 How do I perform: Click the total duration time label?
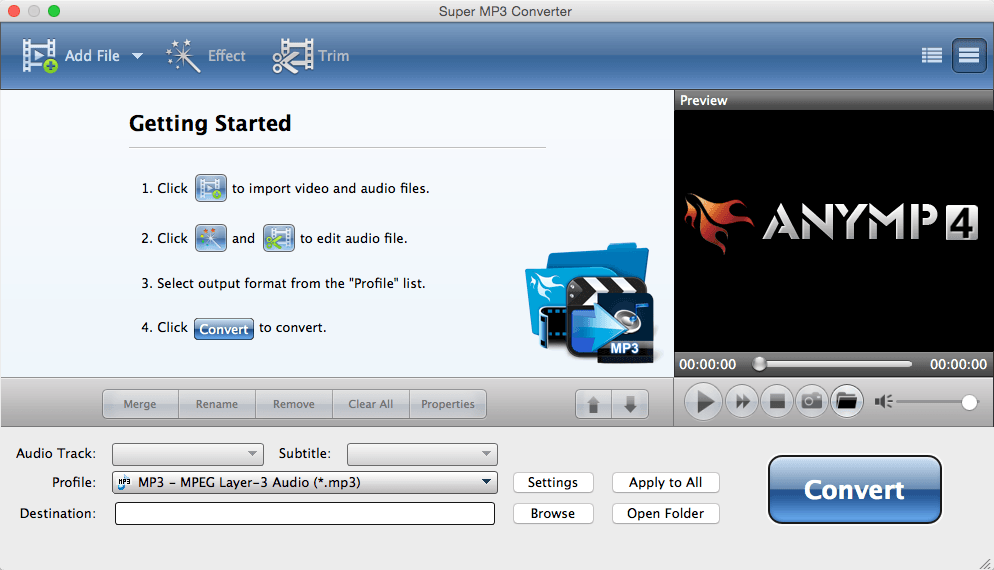click(958, 365)
